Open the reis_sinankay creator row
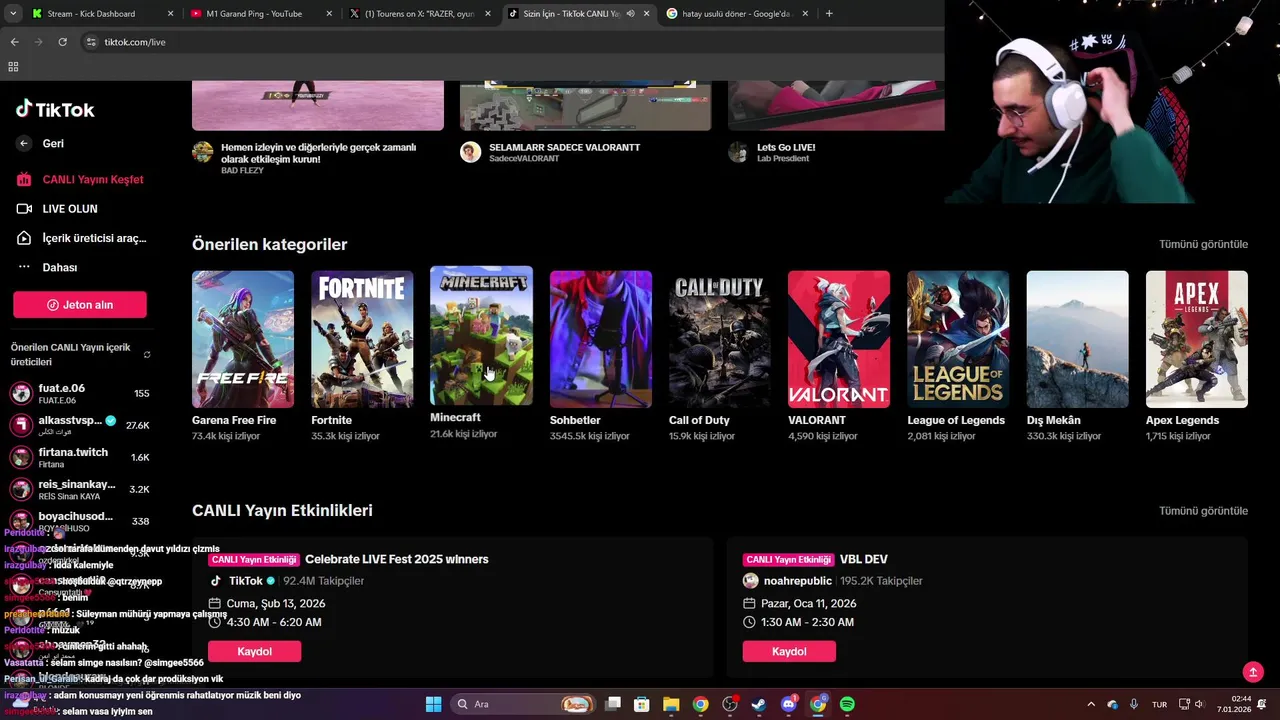The width and height of the screenshot is (1280, 720). click(80, 489)
